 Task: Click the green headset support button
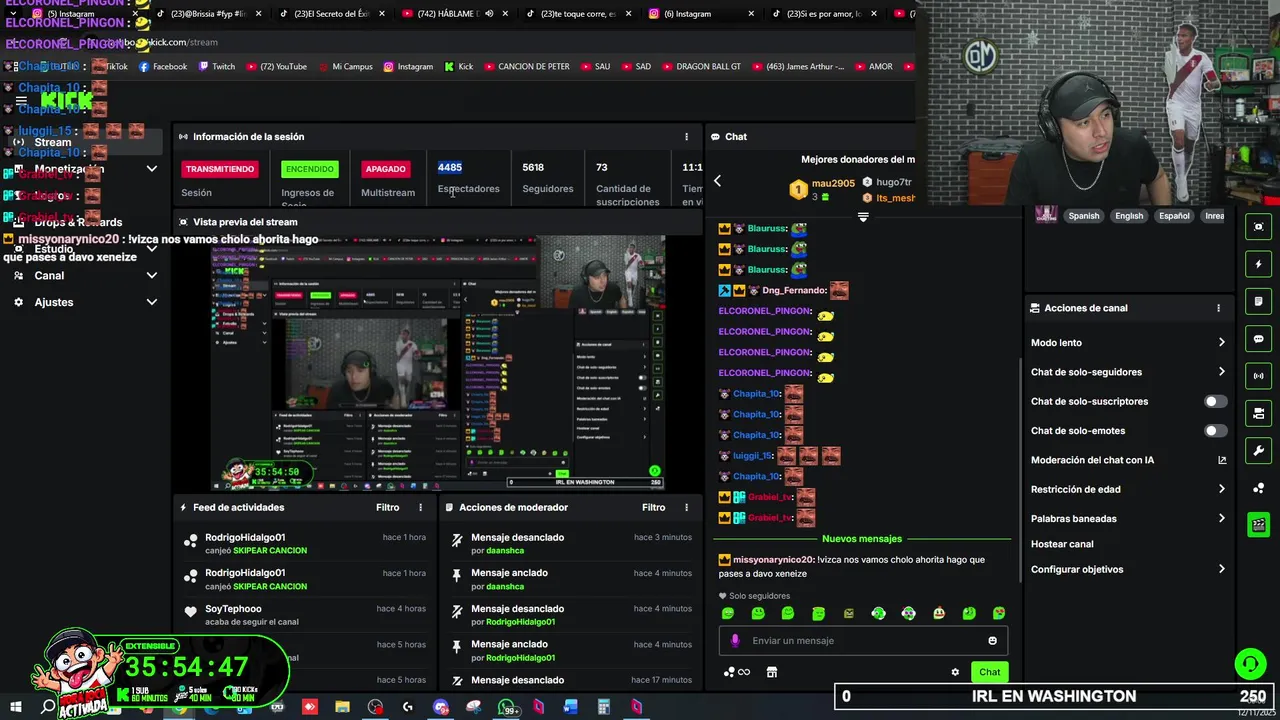[x=1249, y=664]
